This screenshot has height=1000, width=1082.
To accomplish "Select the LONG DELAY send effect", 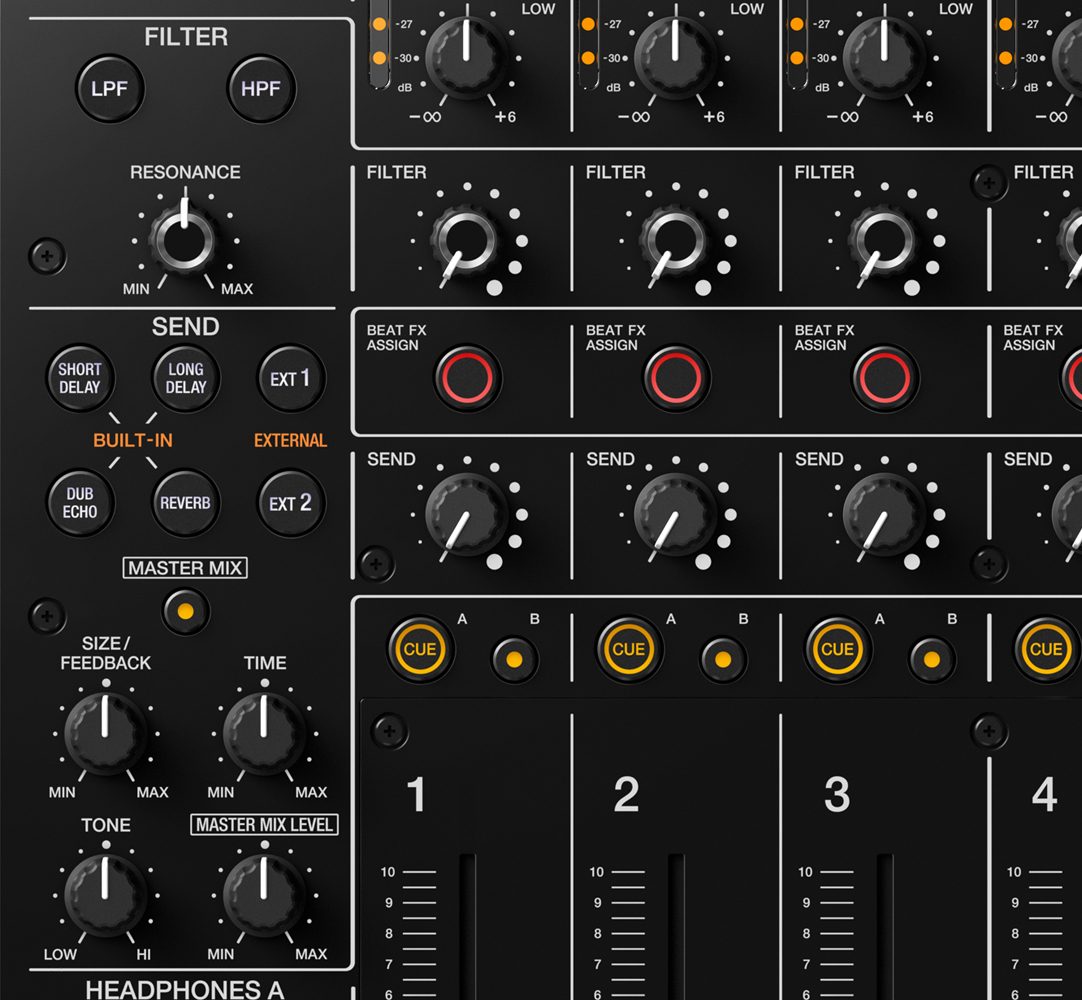I will click(184, 379).
